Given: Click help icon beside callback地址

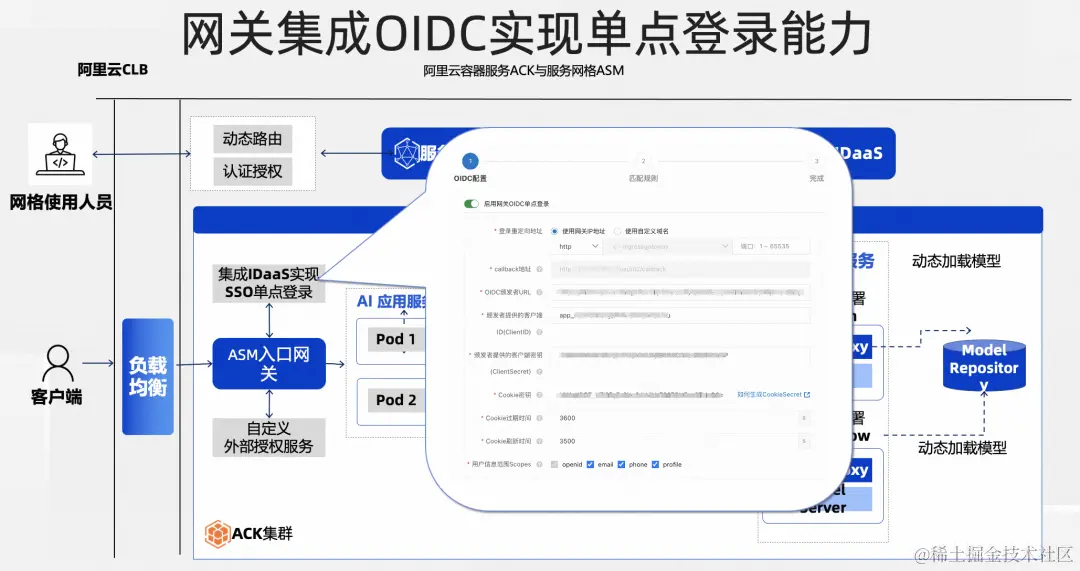Looking at the screenshot, I should pyautogui.click(x=539, y=269).
